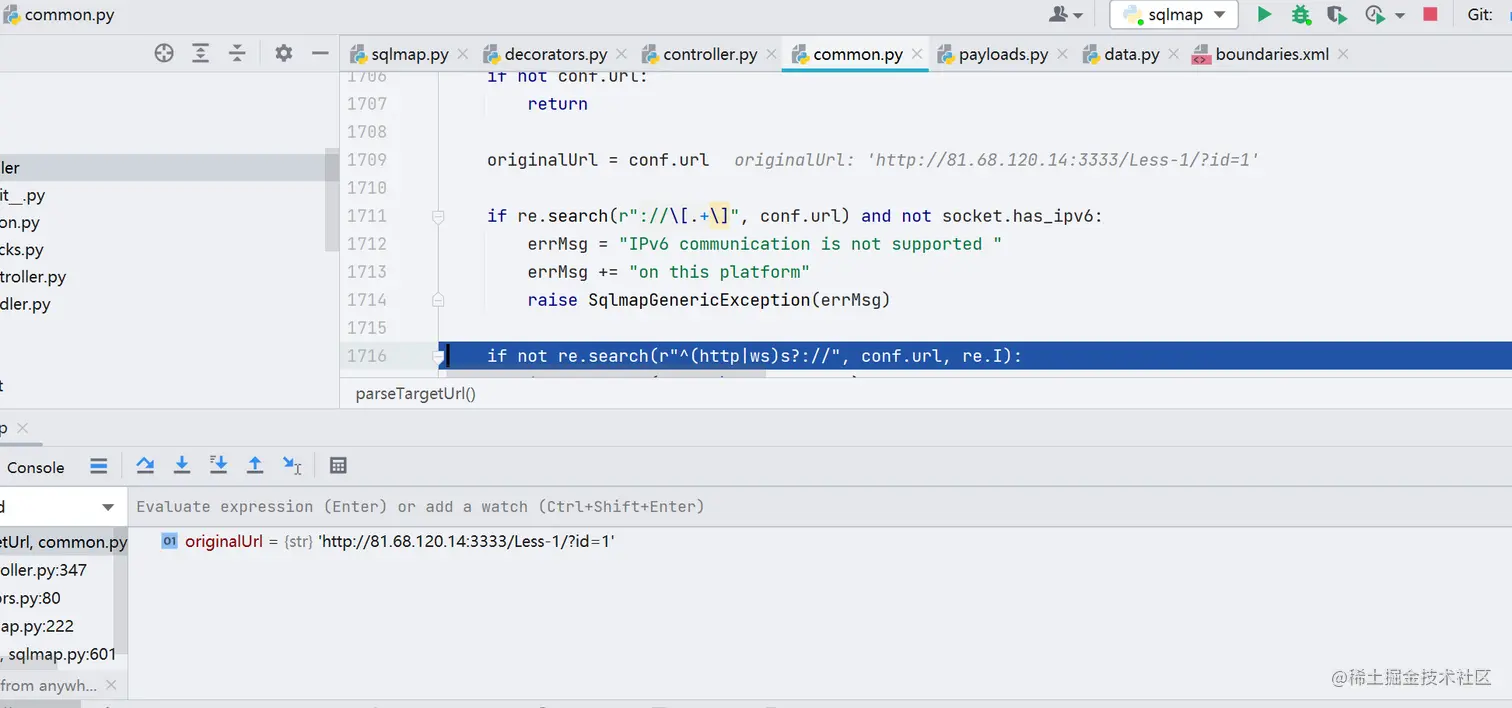The height and width of the screenshot is (708, 1512).
Task: Stop the running process with red square
Action: (1430, 14)
